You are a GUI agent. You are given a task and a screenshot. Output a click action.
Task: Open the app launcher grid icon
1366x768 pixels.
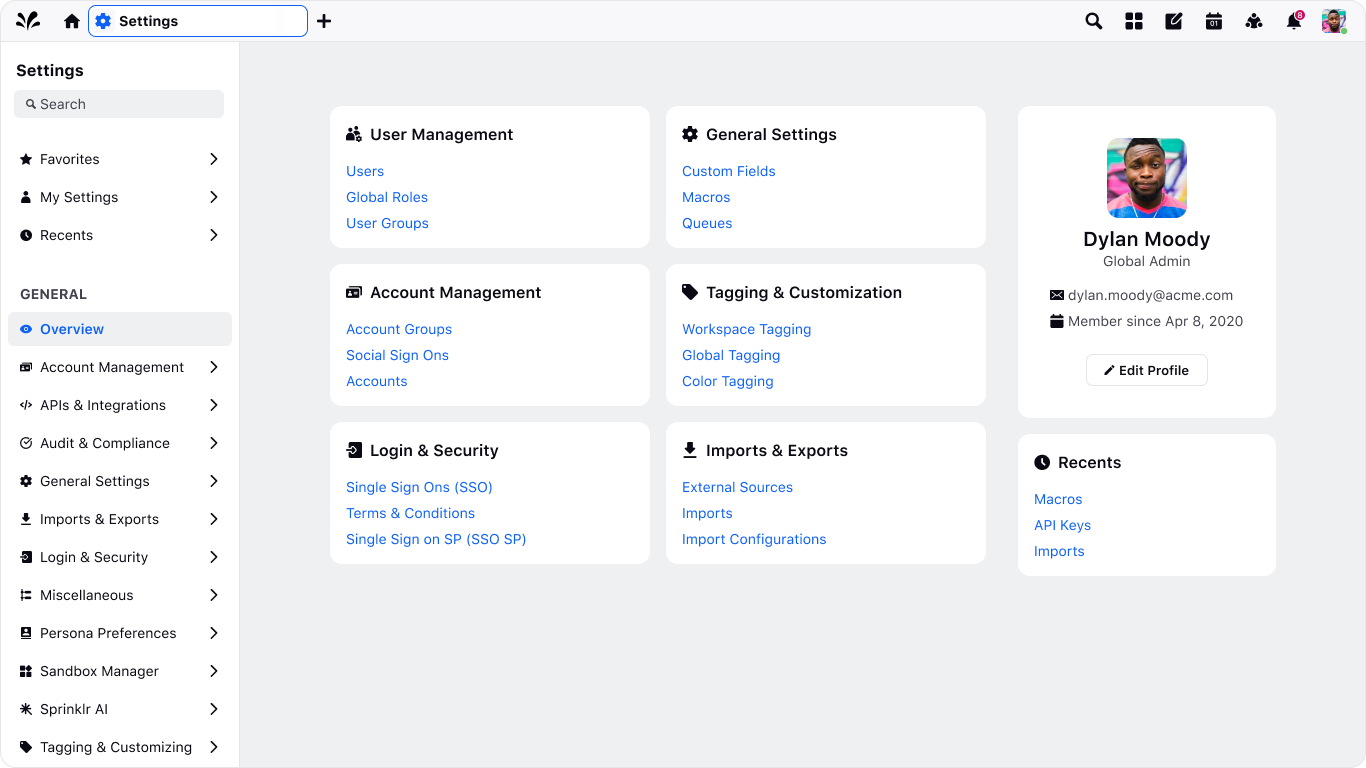1134,21
